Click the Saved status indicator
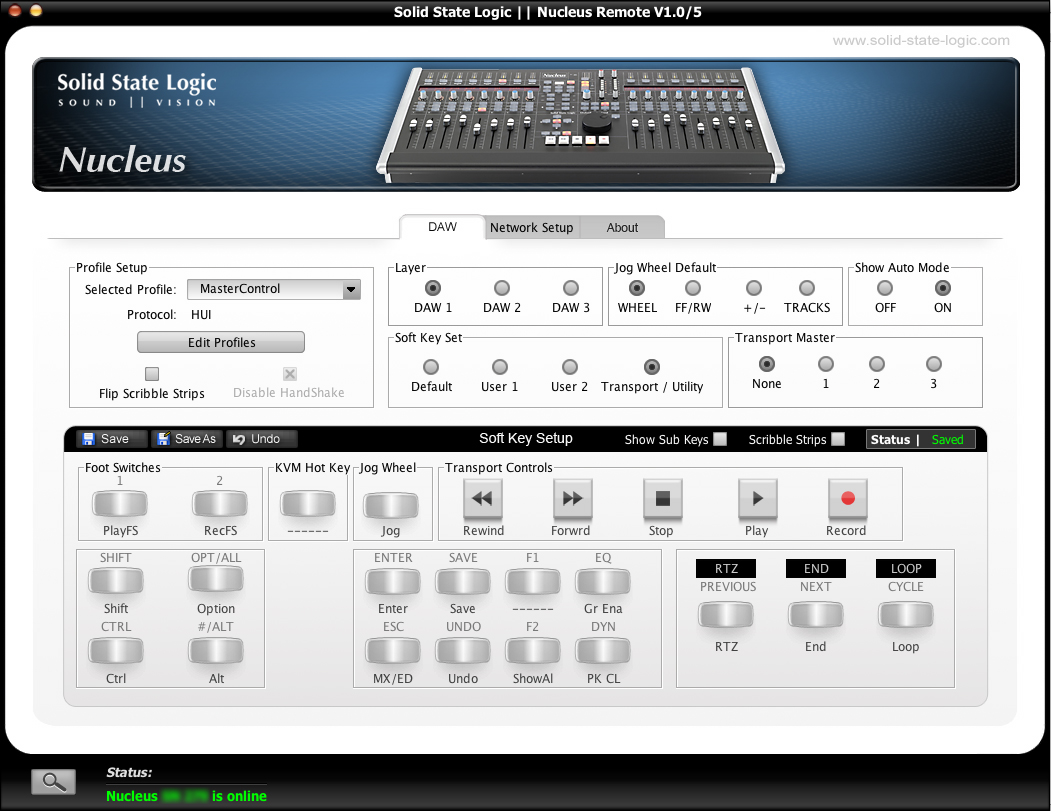 coord(947,440)
